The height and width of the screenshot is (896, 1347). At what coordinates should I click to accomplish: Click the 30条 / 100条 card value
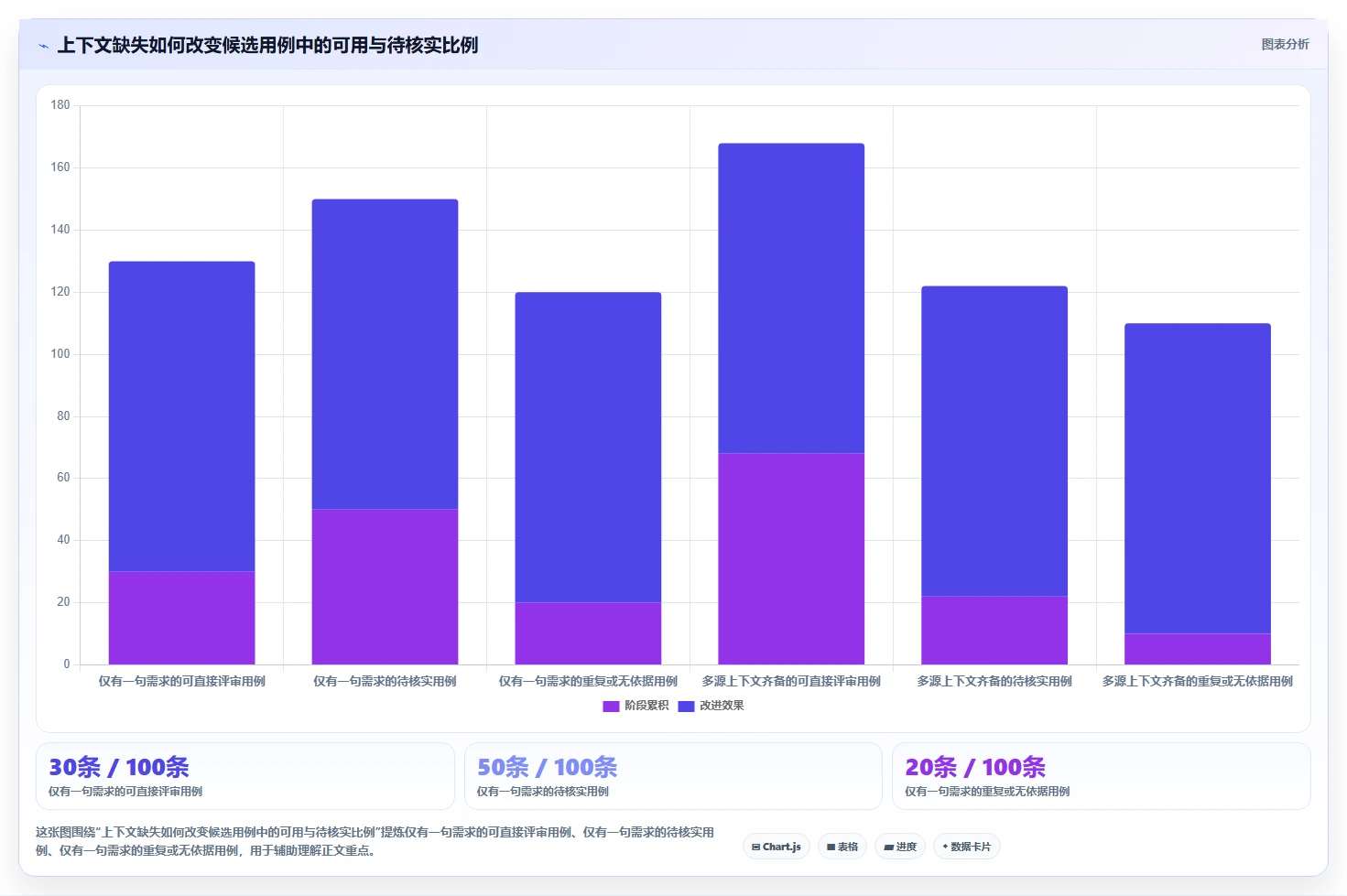119,767
